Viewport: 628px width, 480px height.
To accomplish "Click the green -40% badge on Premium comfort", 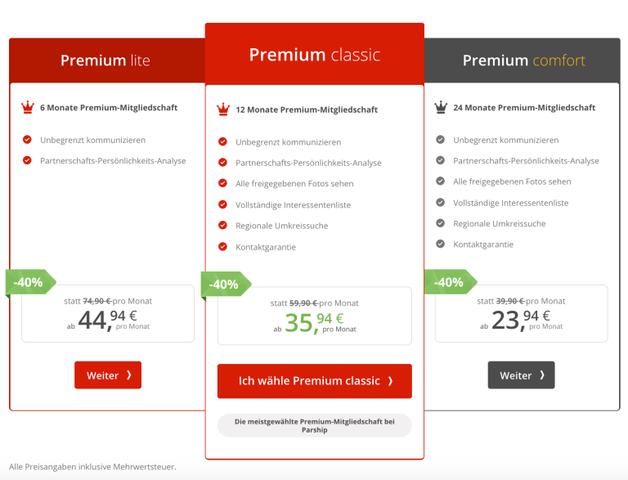I will (447, 282).
